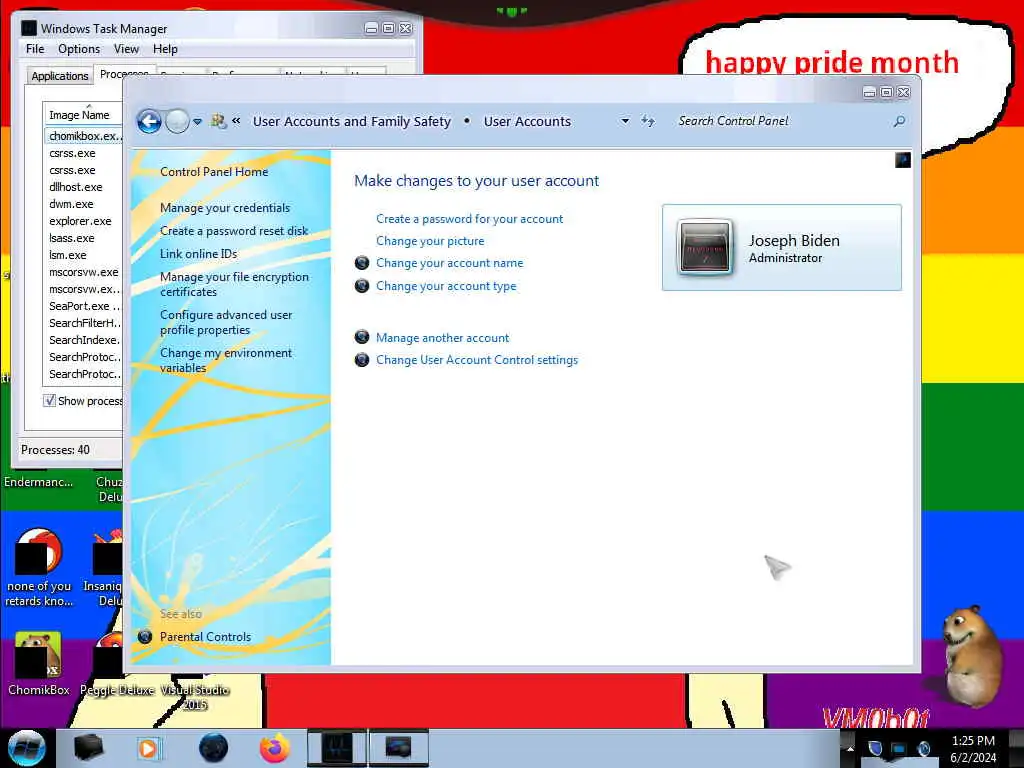Open the Windows Start button
The image size is (1024, 768).
click(27, 748)
